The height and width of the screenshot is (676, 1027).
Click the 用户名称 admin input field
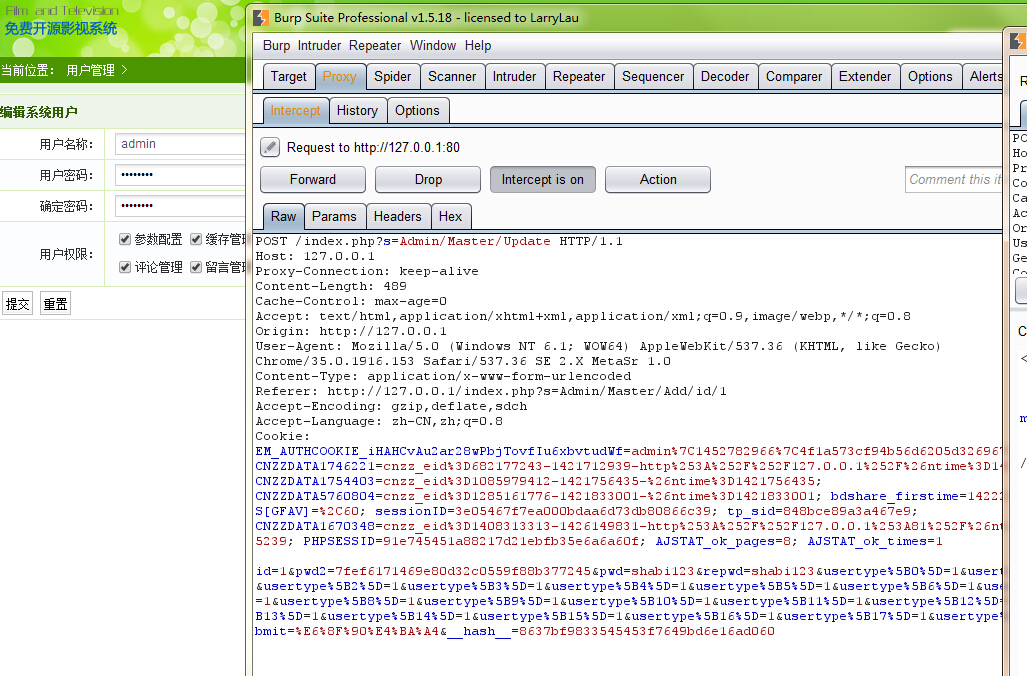(x=180, y=144)
